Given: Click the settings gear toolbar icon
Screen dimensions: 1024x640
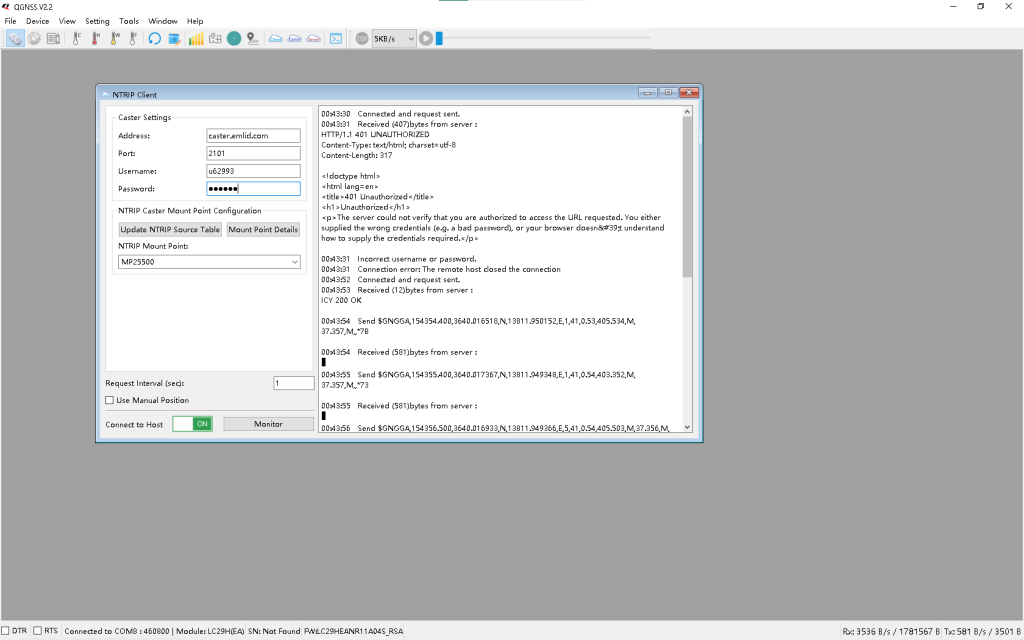Looking at the screenshot, I should (34, 39).
